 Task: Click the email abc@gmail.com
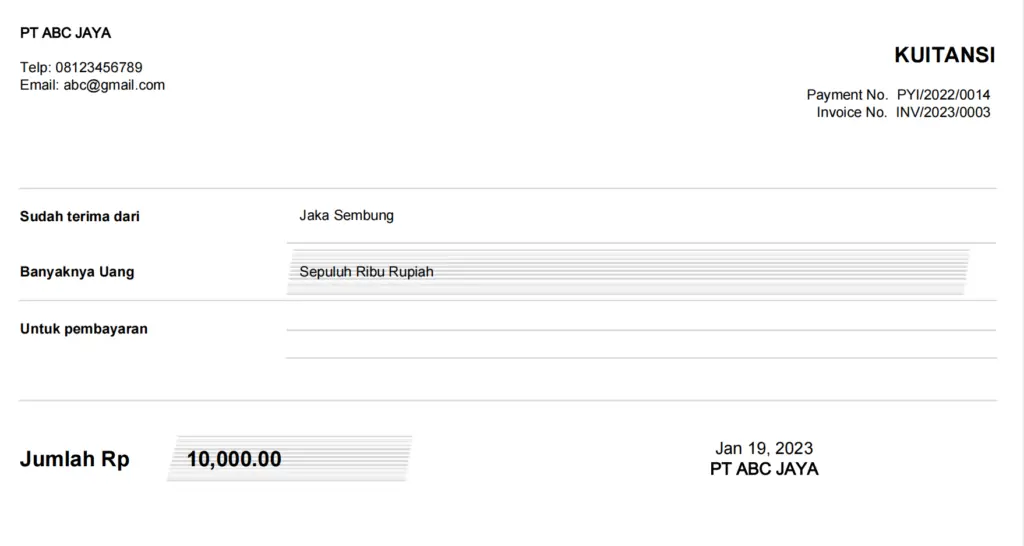pos(114,85)
